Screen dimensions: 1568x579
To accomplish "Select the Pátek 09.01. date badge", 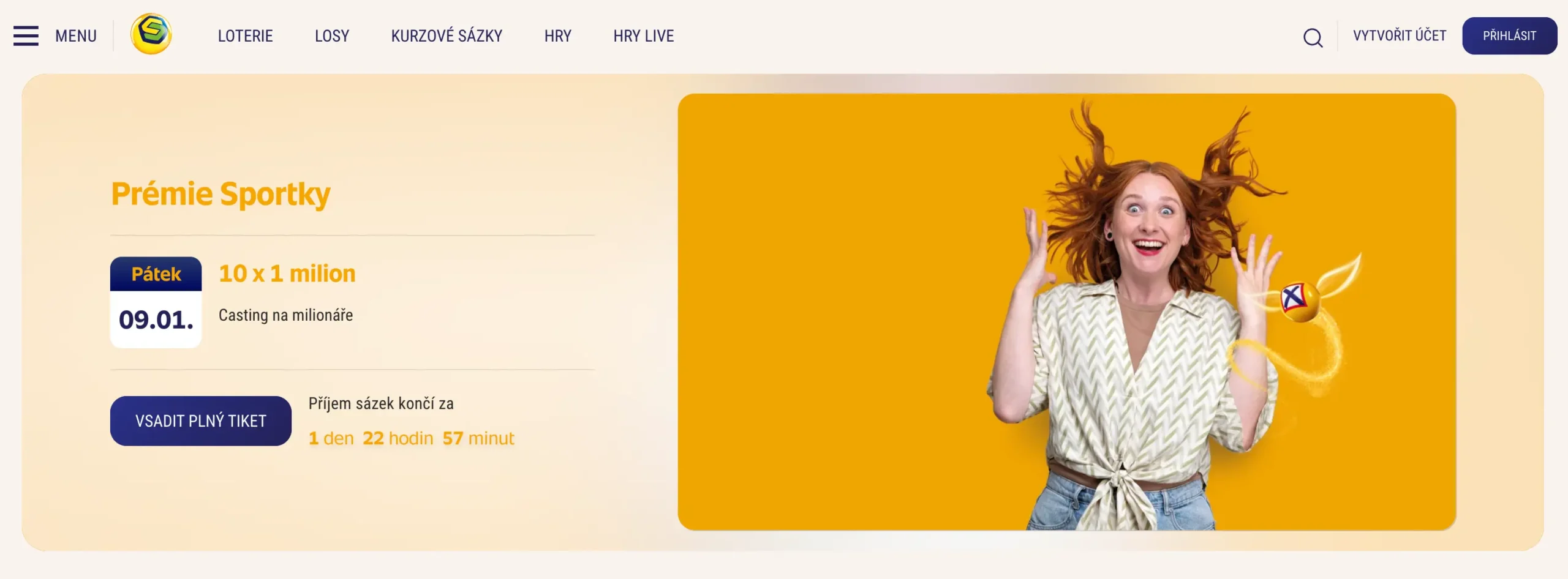I will coord(156,302).
